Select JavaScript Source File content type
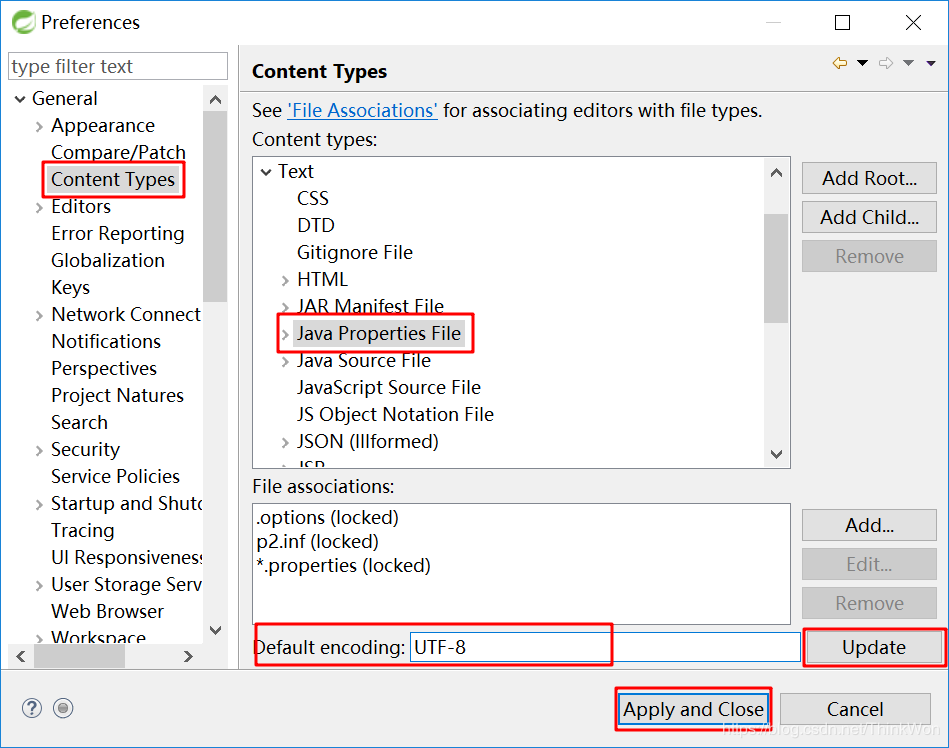The height and width of the screenshot is (748, 949). click(389, 387)
